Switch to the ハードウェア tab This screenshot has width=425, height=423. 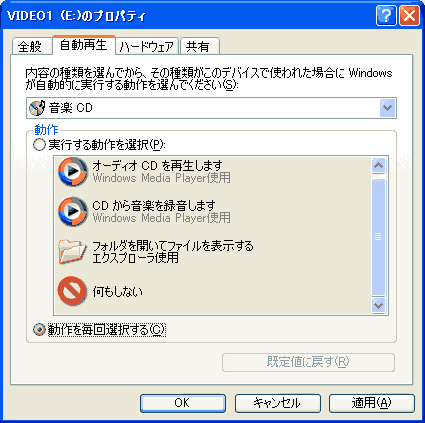pyautogui.click(x=147, y=46)
